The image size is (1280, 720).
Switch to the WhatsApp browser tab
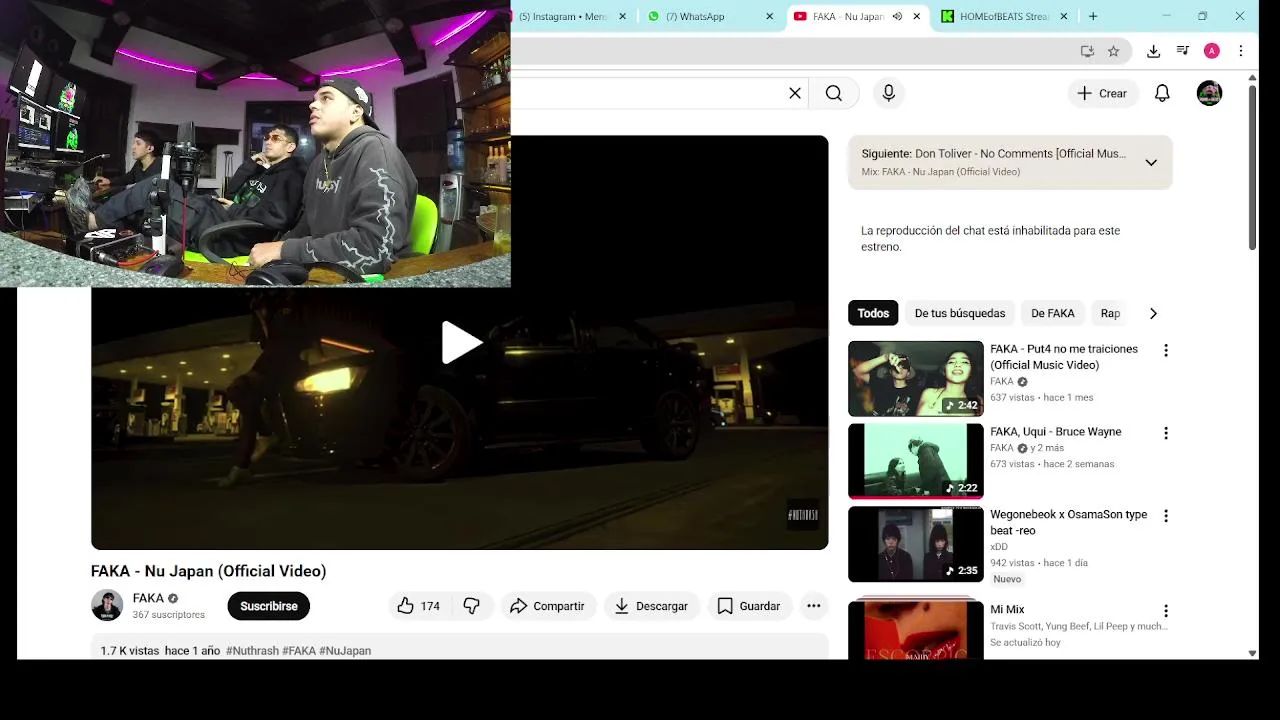695,16
